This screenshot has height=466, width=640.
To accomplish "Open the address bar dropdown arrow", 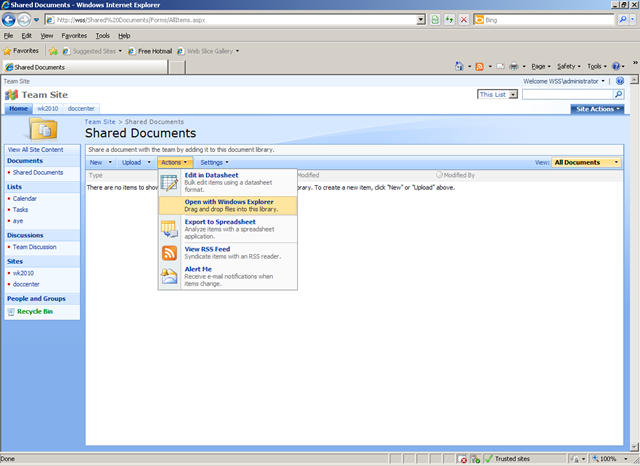I will (421, 20).
